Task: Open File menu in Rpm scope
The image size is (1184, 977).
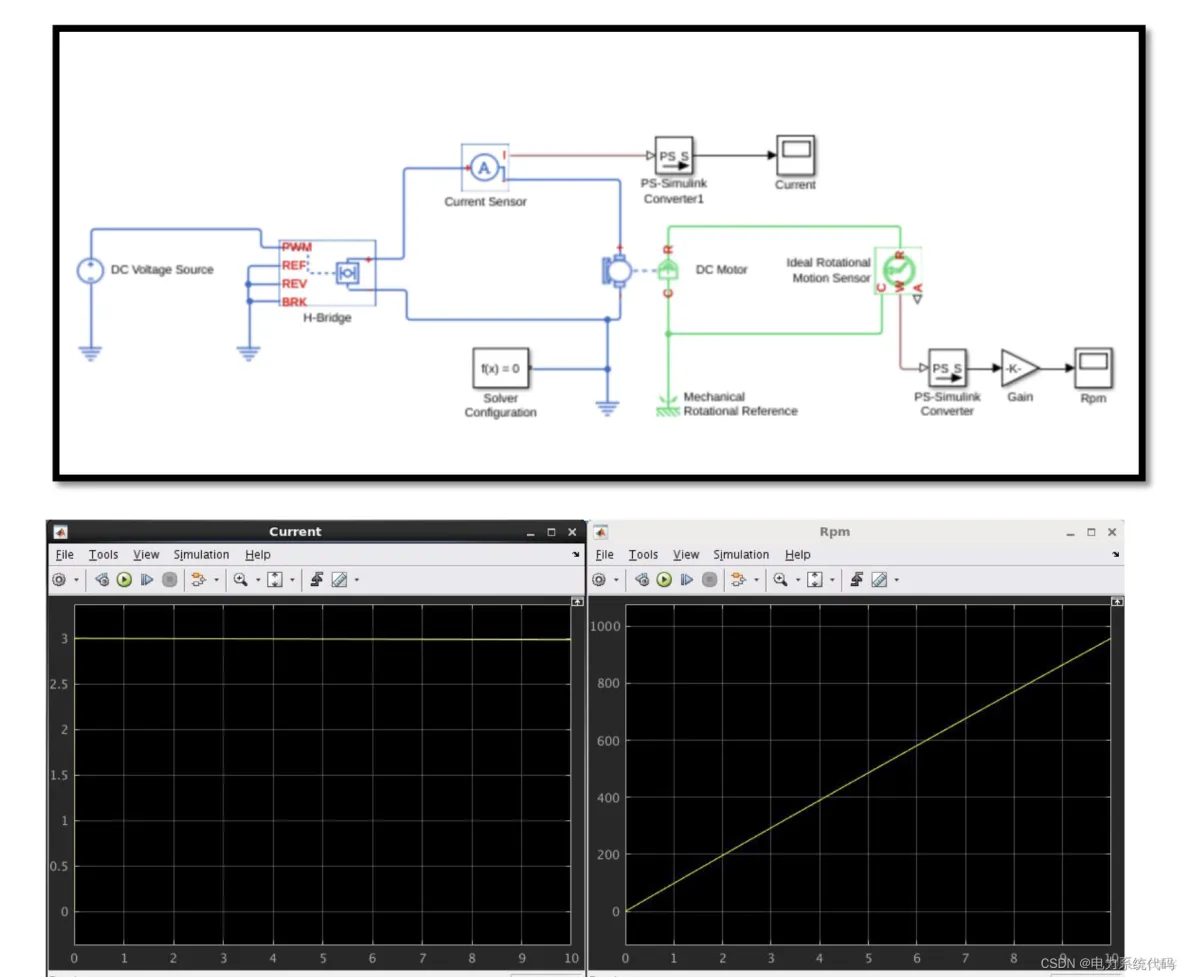Action: point(605,555)
